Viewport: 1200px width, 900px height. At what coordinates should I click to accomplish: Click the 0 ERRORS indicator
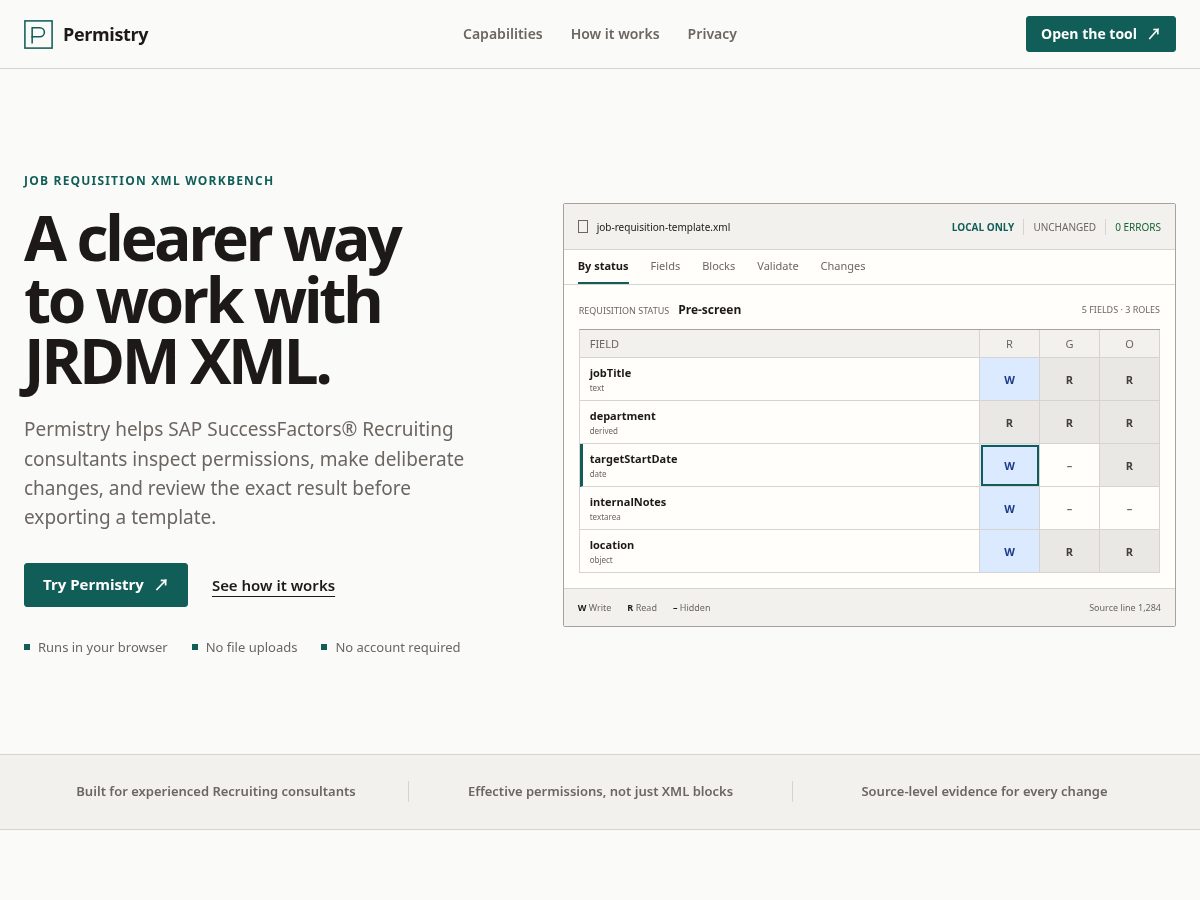click(1138, 227)
